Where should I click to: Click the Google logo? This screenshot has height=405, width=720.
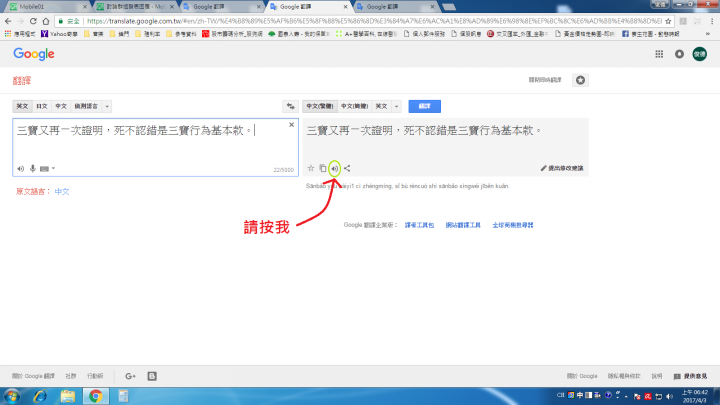pyautogui.click(x=34, y=54)
